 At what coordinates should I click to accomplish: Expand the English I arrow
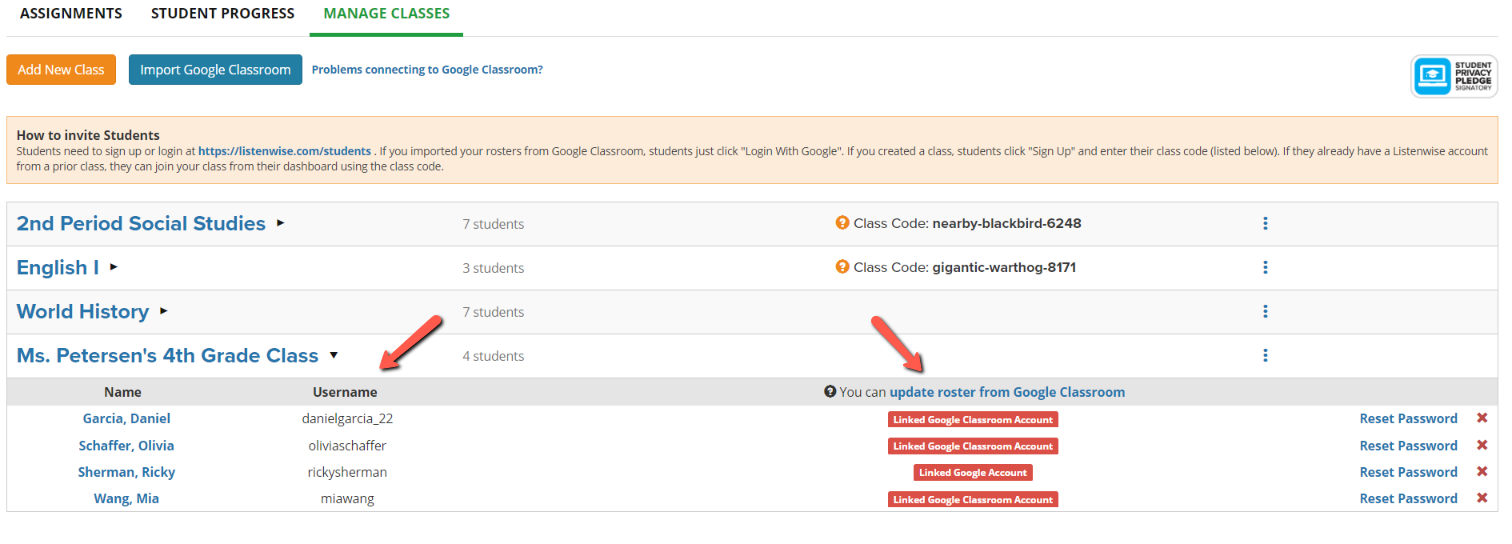[114, 267]
